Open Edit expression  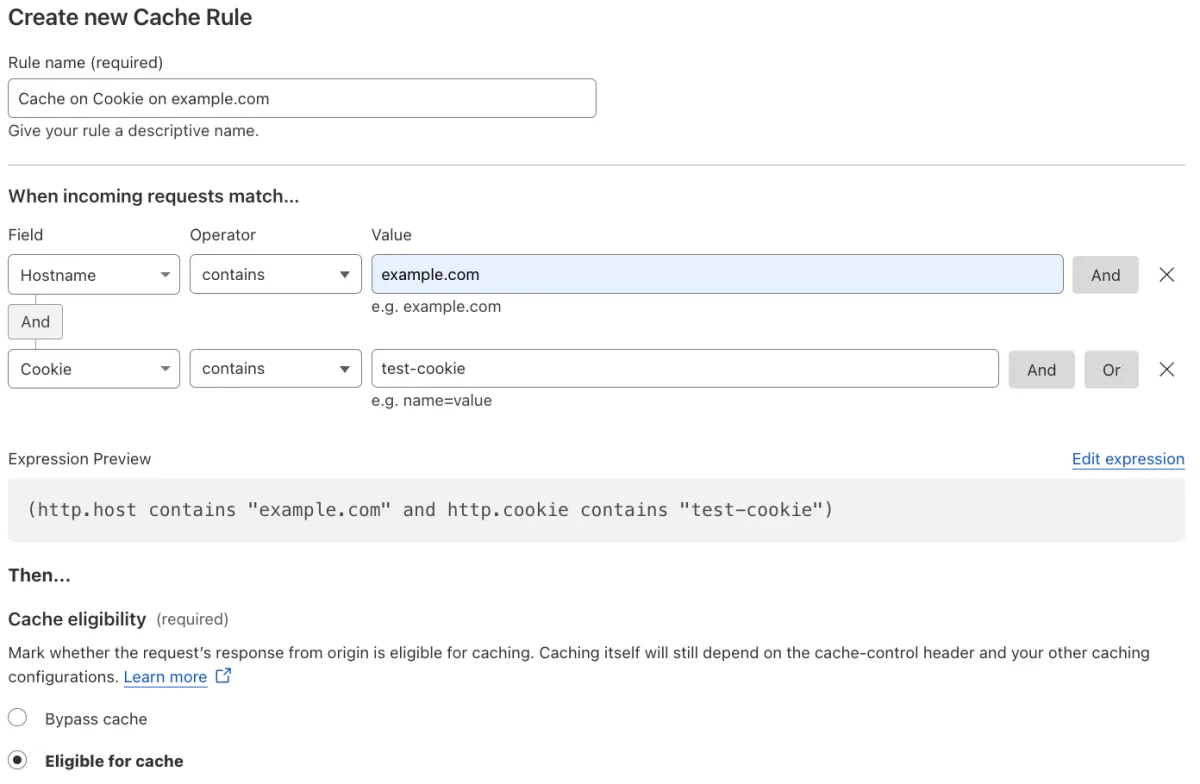point(1128,459)
